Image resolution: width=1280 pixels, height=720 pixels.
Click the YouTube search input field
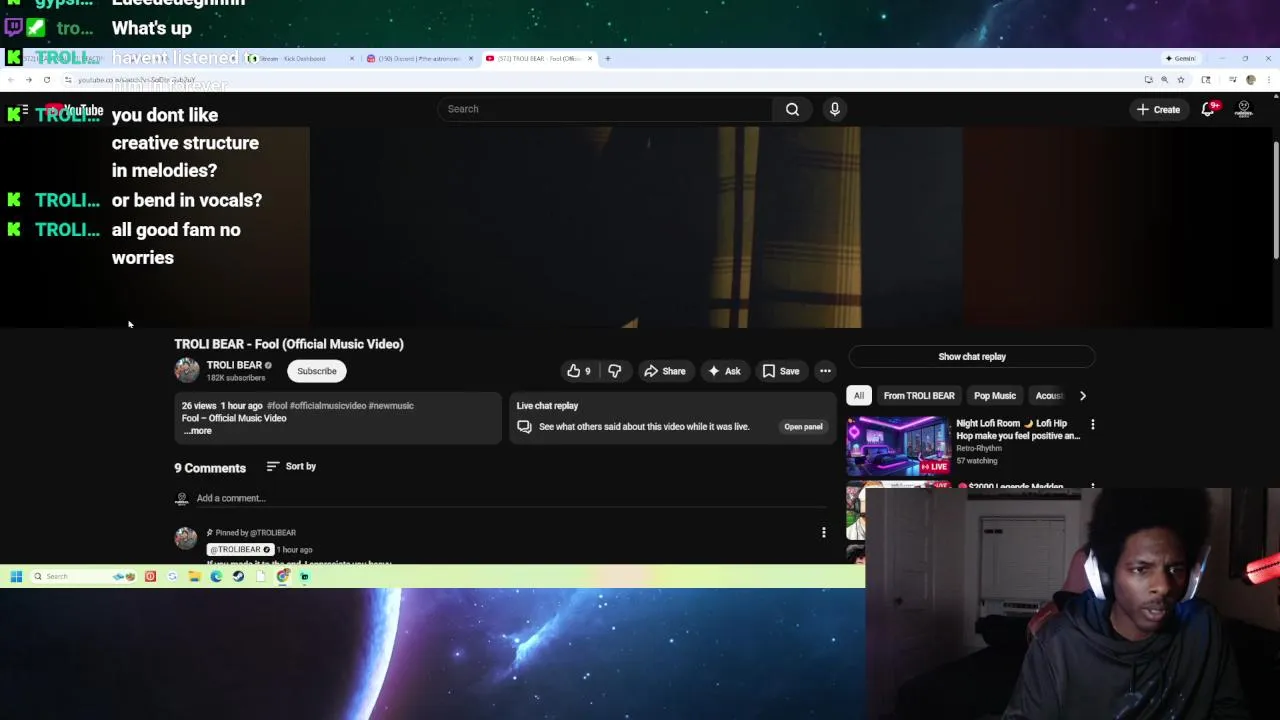pos(605,109)
